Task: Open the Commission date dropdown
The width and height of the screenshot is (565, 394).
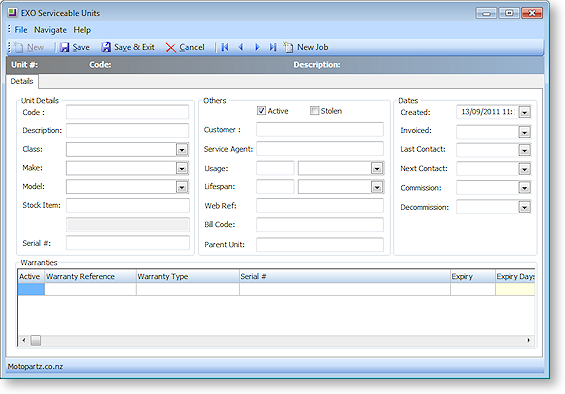Action: coord(524,188)
